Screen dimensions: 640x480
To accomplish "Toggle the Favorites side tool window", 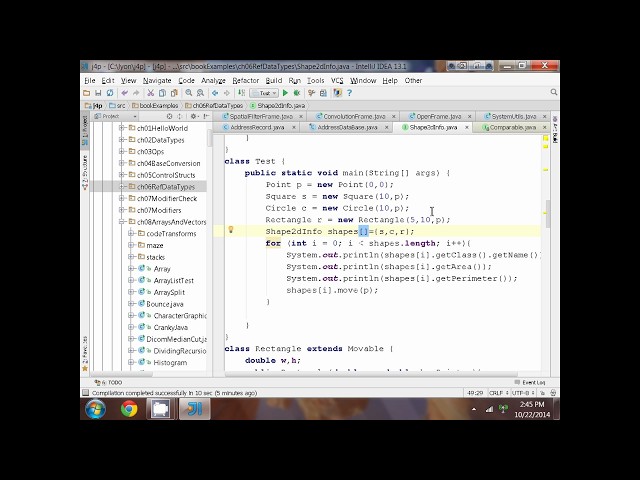I will coord(85,353).
